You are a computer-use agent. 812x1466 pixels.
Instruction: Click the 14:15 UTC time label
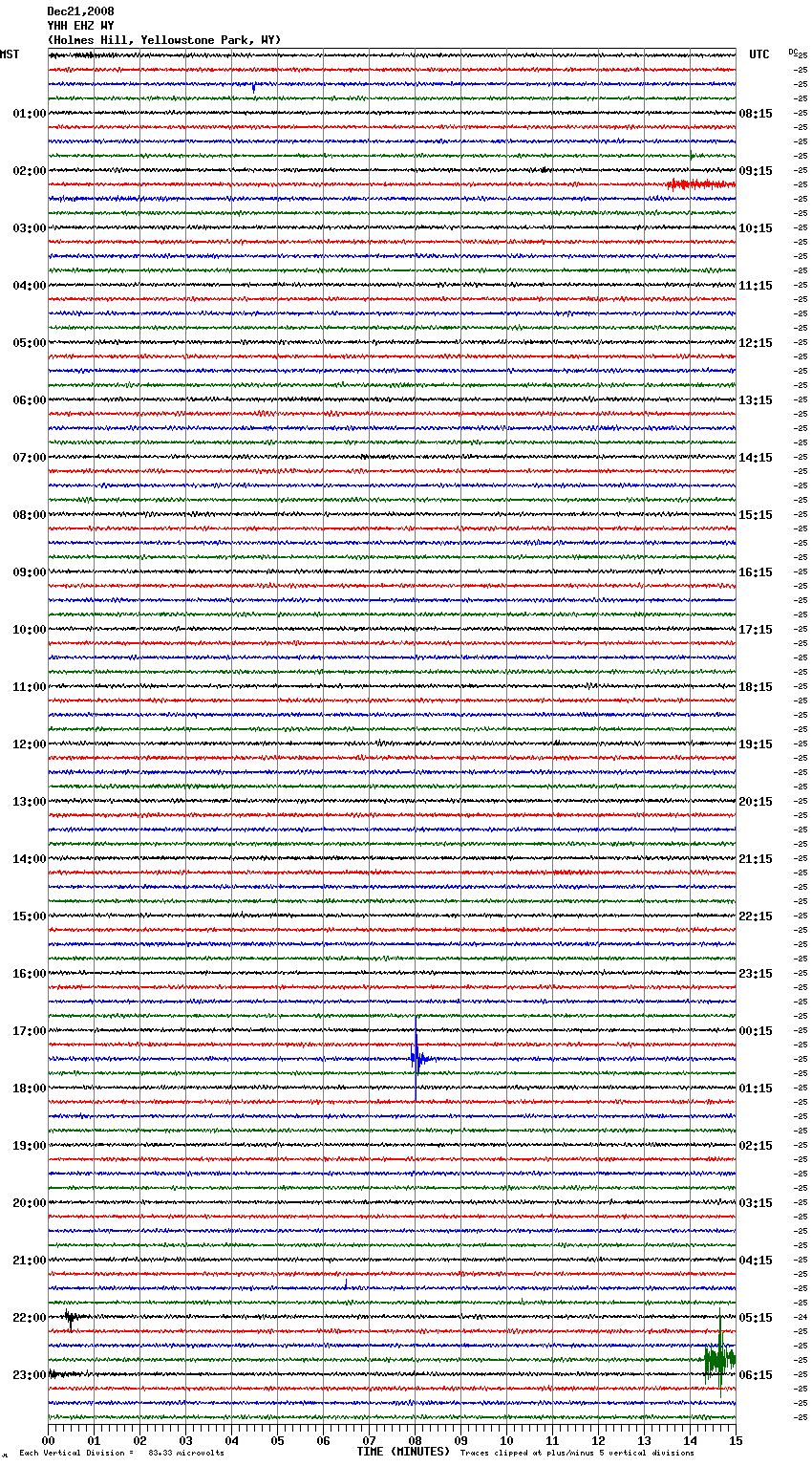click(x=756, y=458)
